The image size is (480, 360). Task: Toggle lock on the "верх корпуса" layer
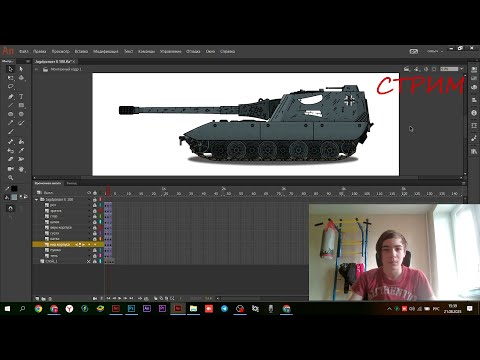click(x=95, y=228)
